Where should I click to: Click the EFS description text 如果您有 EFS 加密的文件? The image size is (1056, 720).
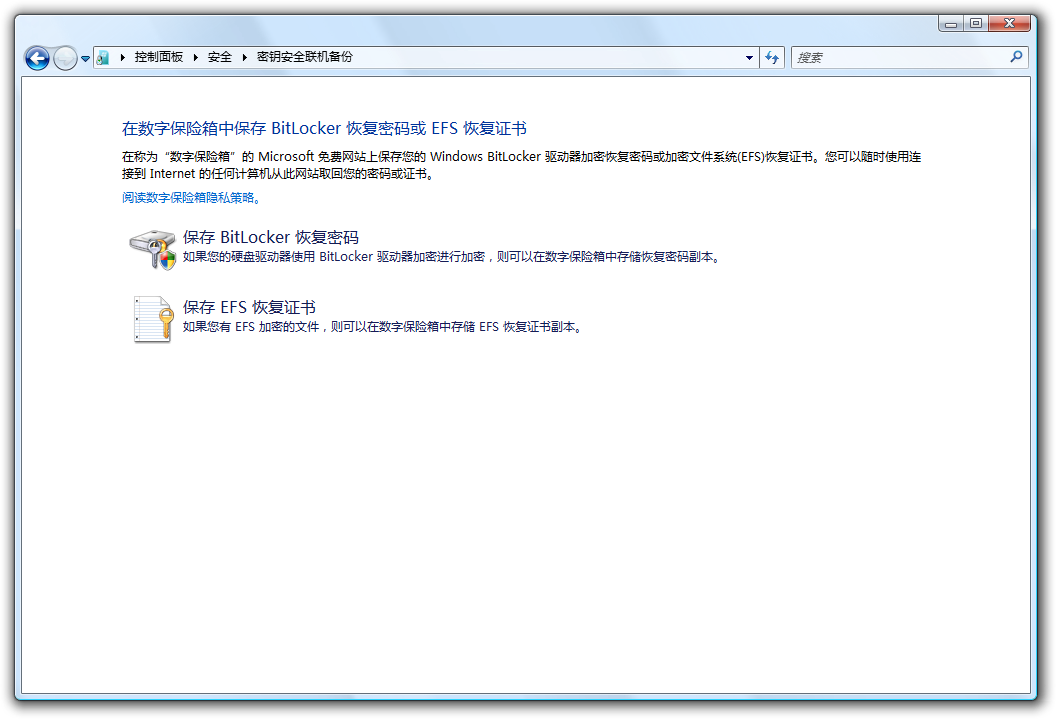point(383,327)
